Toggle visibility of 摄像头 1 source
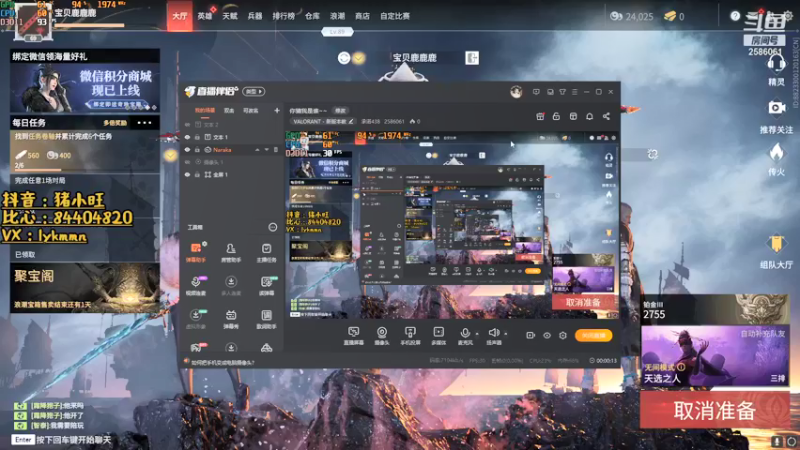The image size is (800, 450). click(x=187, y=162)
